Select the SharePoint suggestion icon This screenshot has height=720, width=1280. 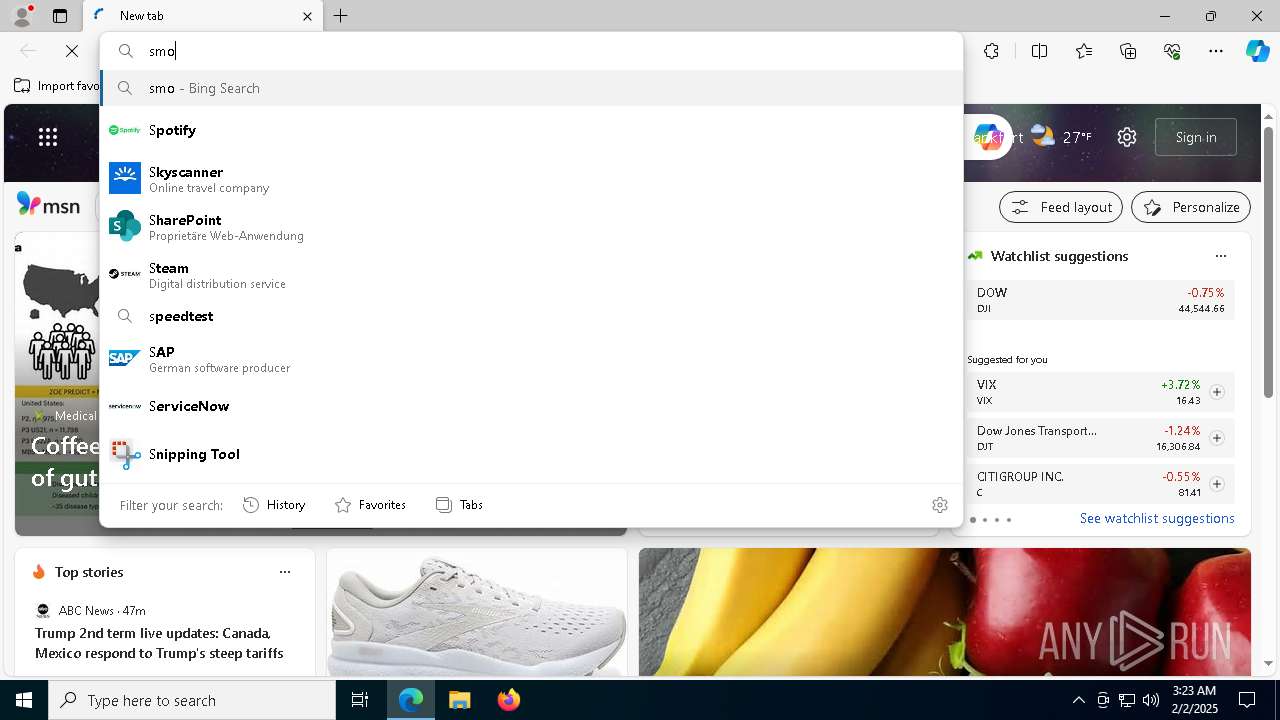pyautogui.click(x=125, y=226)
